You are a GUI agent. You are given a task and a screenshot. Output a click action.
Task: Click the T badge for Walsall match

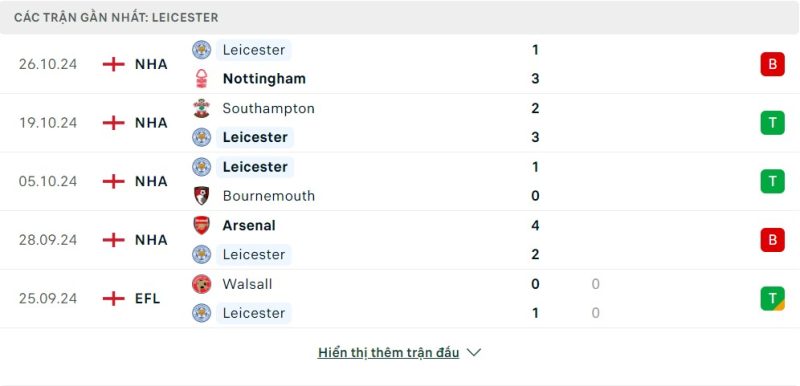pos(772,298)
